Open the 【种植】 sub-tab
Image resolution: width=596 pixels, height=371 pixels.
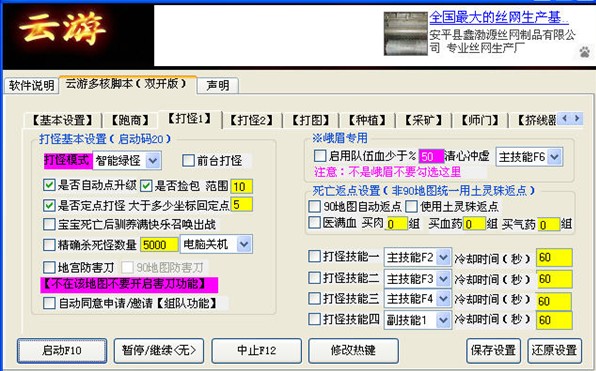[367, 120]
